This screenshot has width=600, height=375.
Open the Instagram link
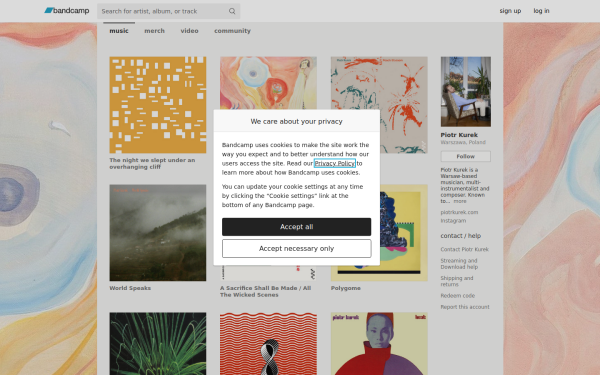click(453, 220)
